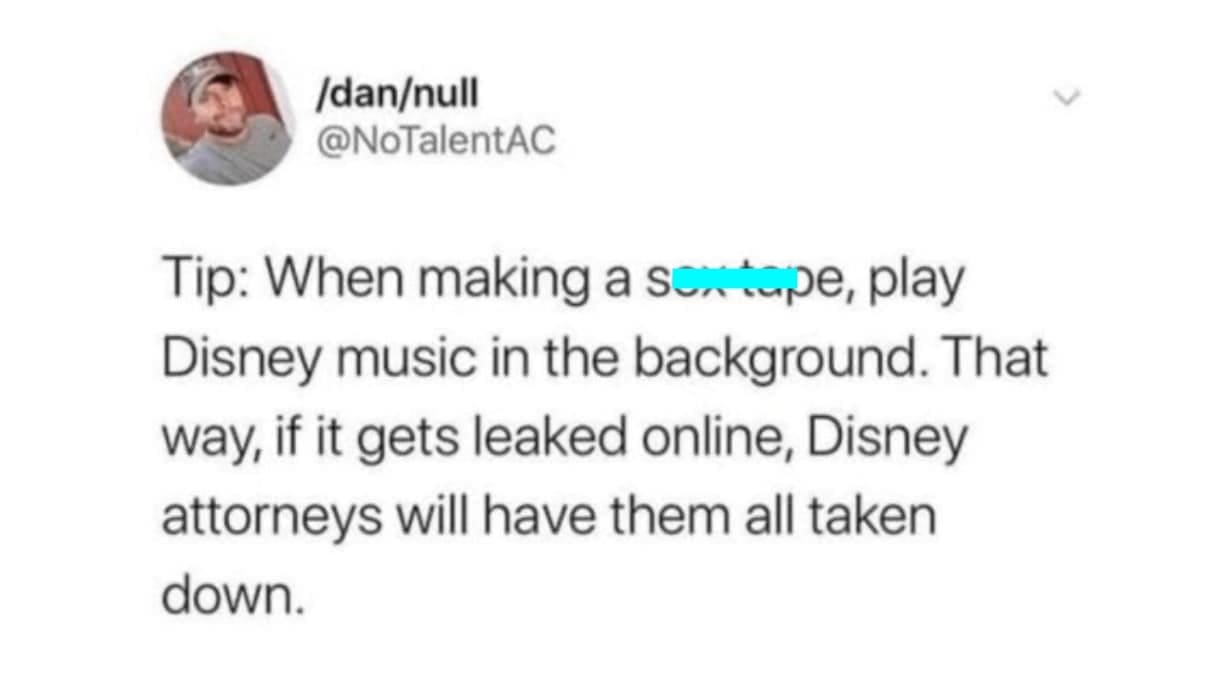The height and width of the screenshot is (684, 1210).
Task: Open the /dan/null profile picture
Action: coord(226,119)
